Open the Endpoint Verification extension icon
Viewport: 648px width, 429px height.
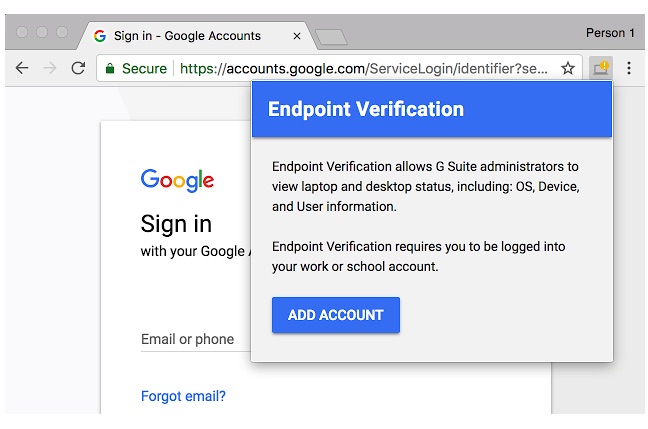[x=600, y=68]
